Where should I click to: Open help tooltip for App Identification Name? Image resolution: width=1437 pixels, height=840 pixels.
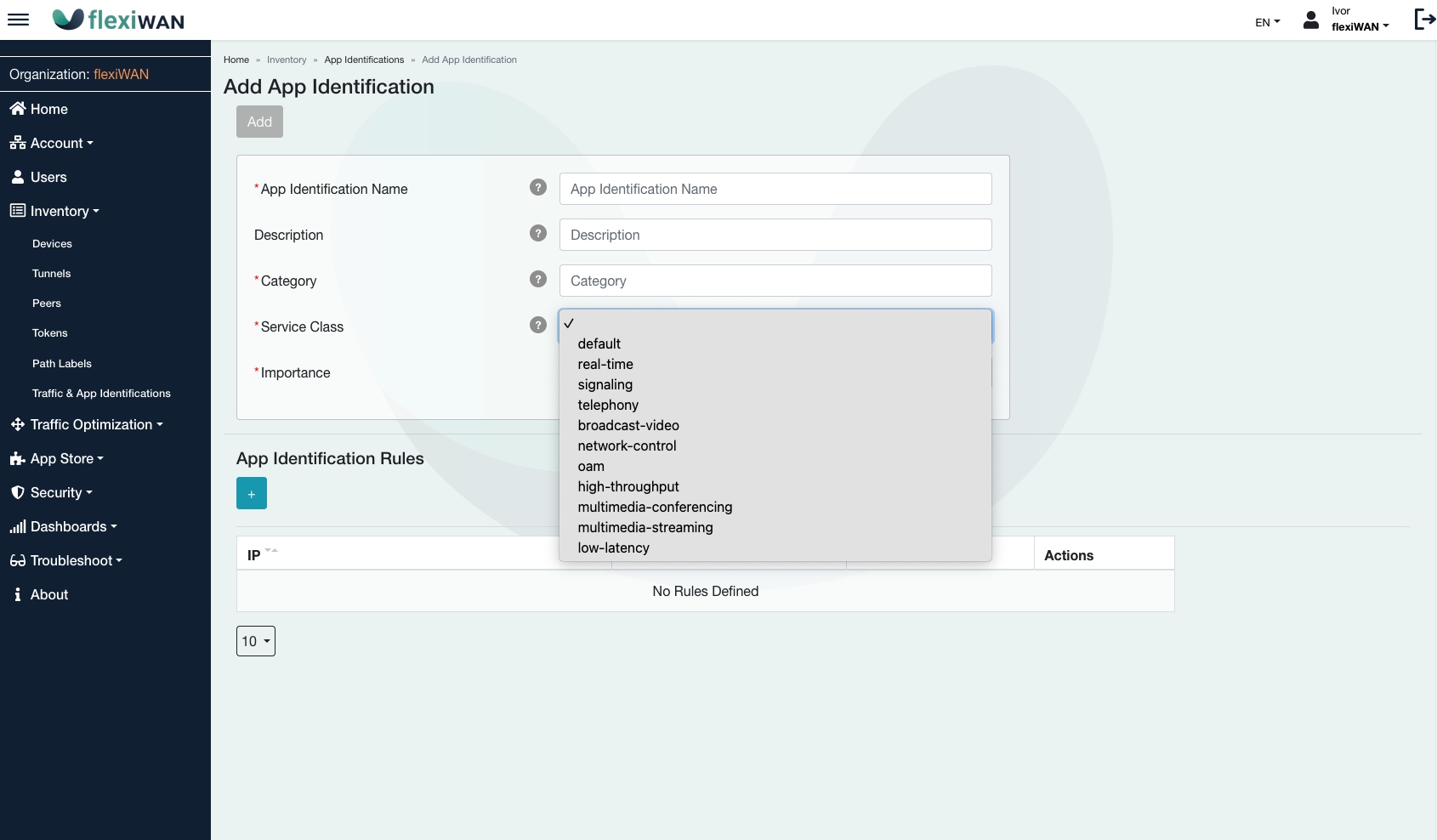(538, 188)
